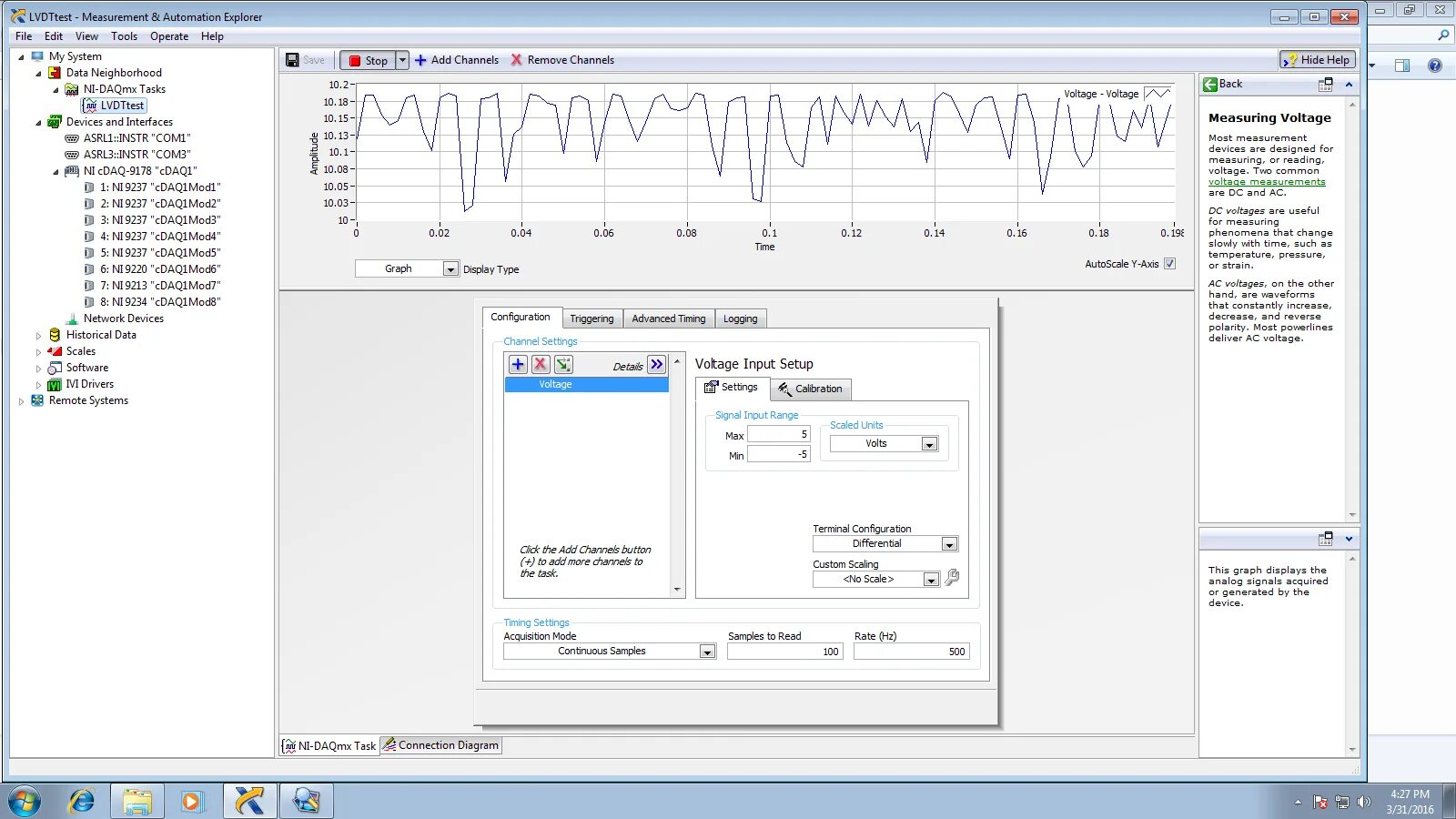This screenshot has height=819, width=1456.
Task: Open the Help menu
Action: (x=212, y=36)
